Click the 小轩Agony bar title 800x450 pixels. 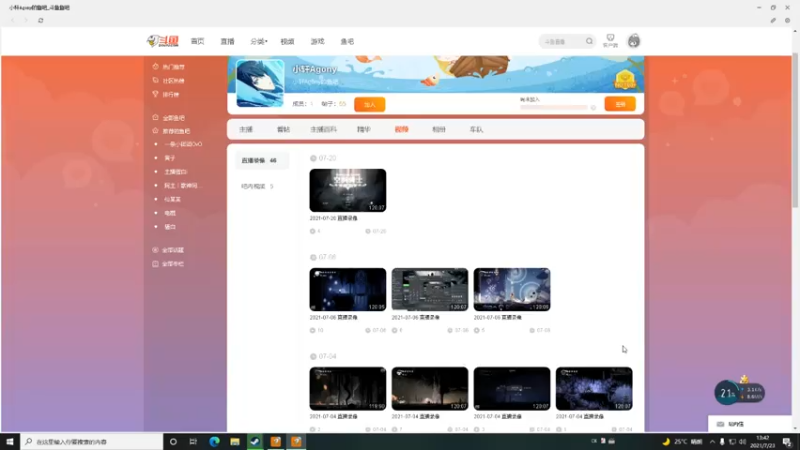[314, 69]
